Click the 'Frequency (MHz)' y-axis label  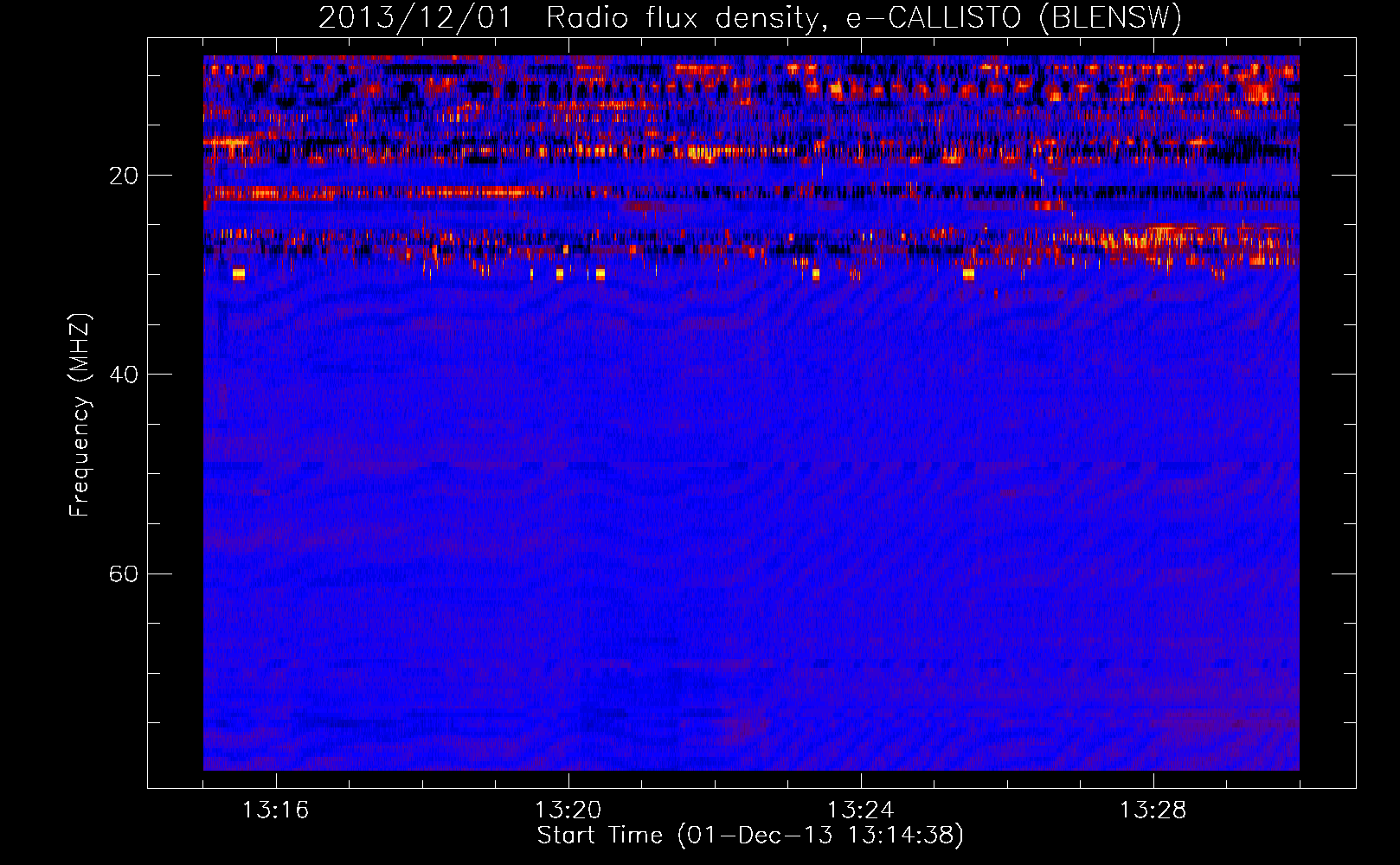80,415
